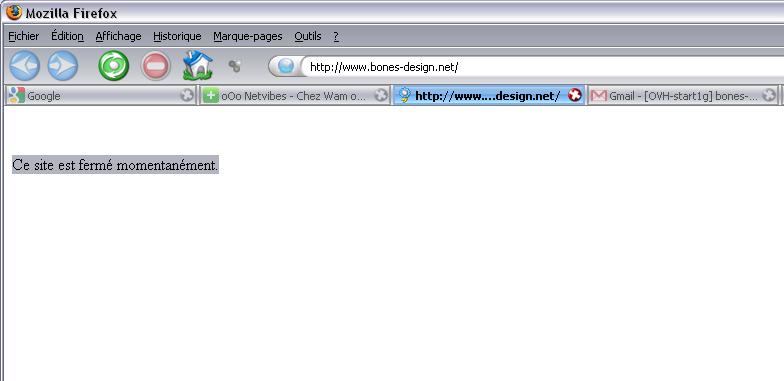Click the Firefox logo in title bar

coord(14,12)
